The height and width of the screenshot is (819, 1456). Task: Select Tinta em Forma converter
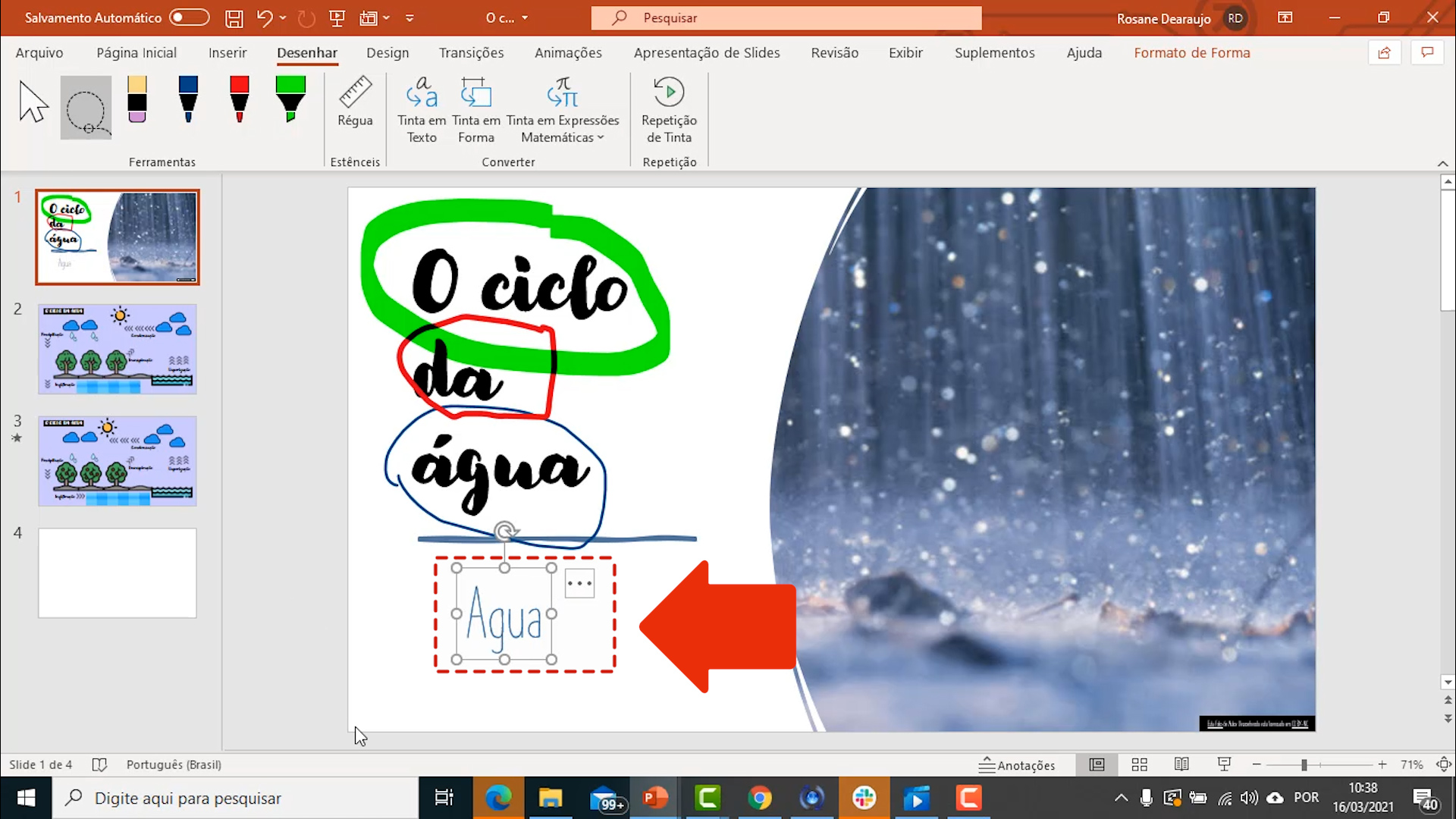pos(476,108)
